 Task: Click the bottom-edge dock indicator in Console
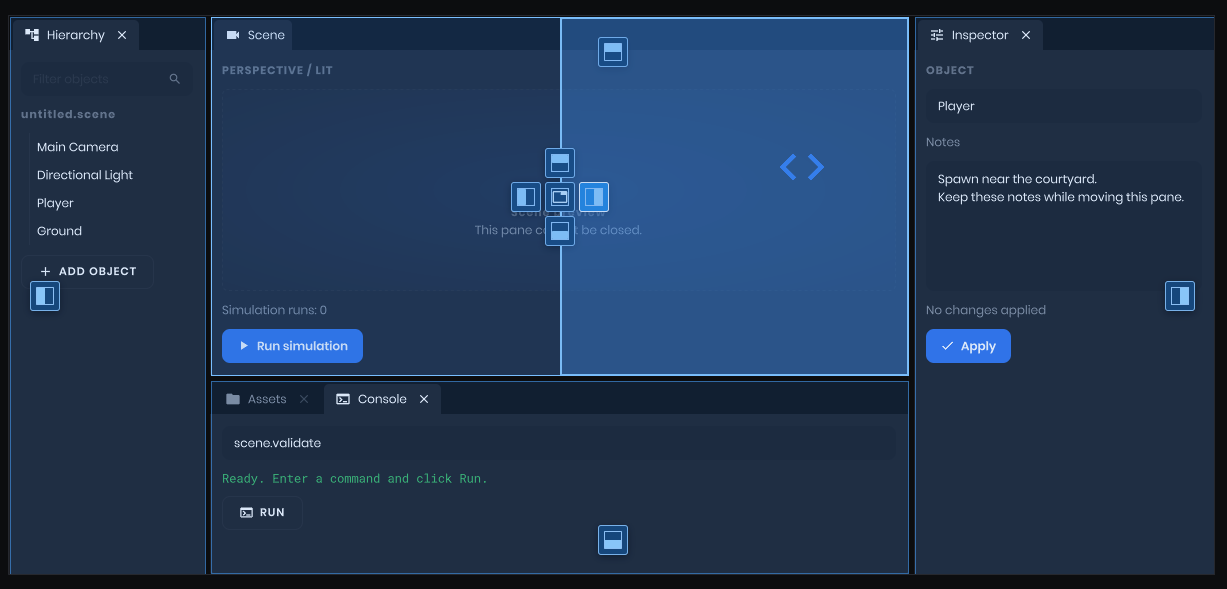click(x=613, y=541)
